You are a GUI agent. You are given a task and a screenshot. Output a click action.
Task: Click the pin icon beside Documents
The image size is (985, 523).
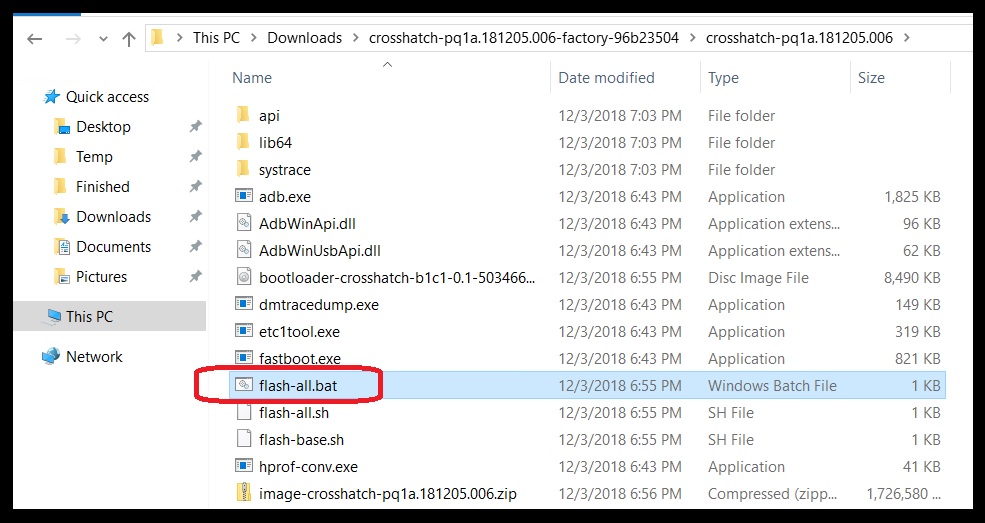click(x=195, y=247)
